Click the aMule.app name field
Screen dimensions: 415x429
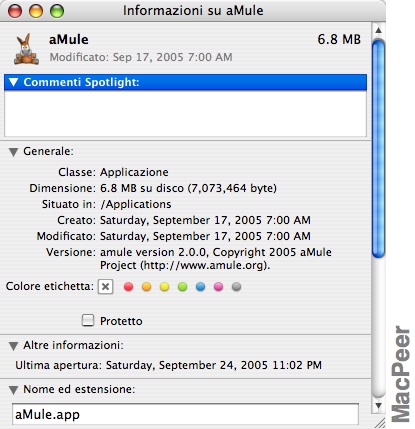(185, 415)
